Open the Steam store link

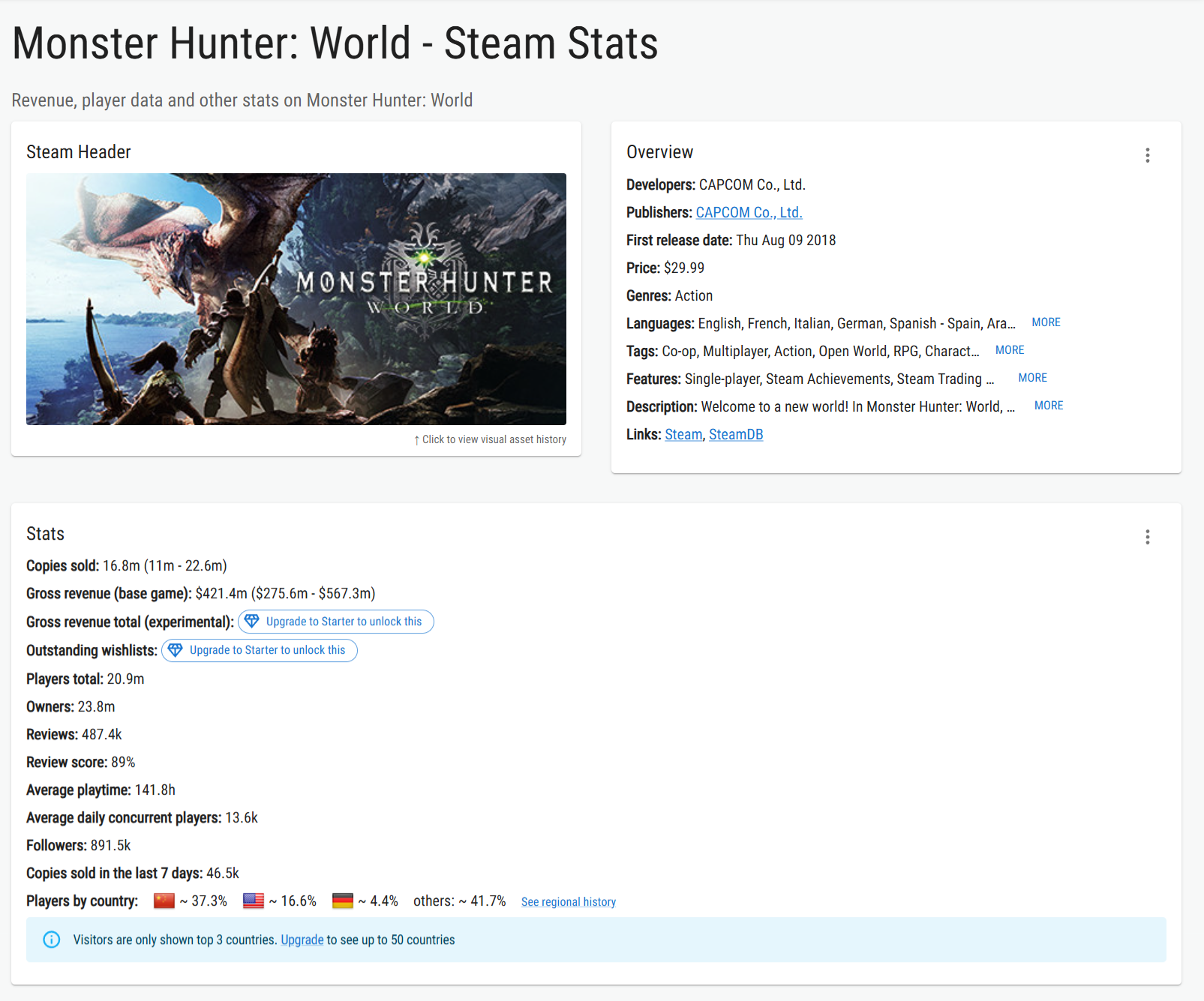pyautogui.click(x=683, y=434)
